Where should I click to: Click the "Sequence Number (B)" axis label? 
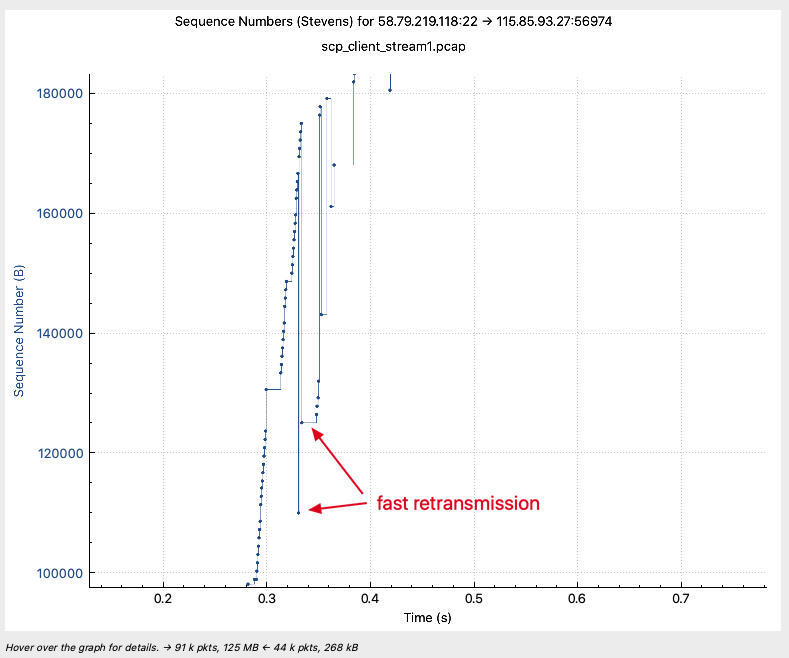coord(18,329)
